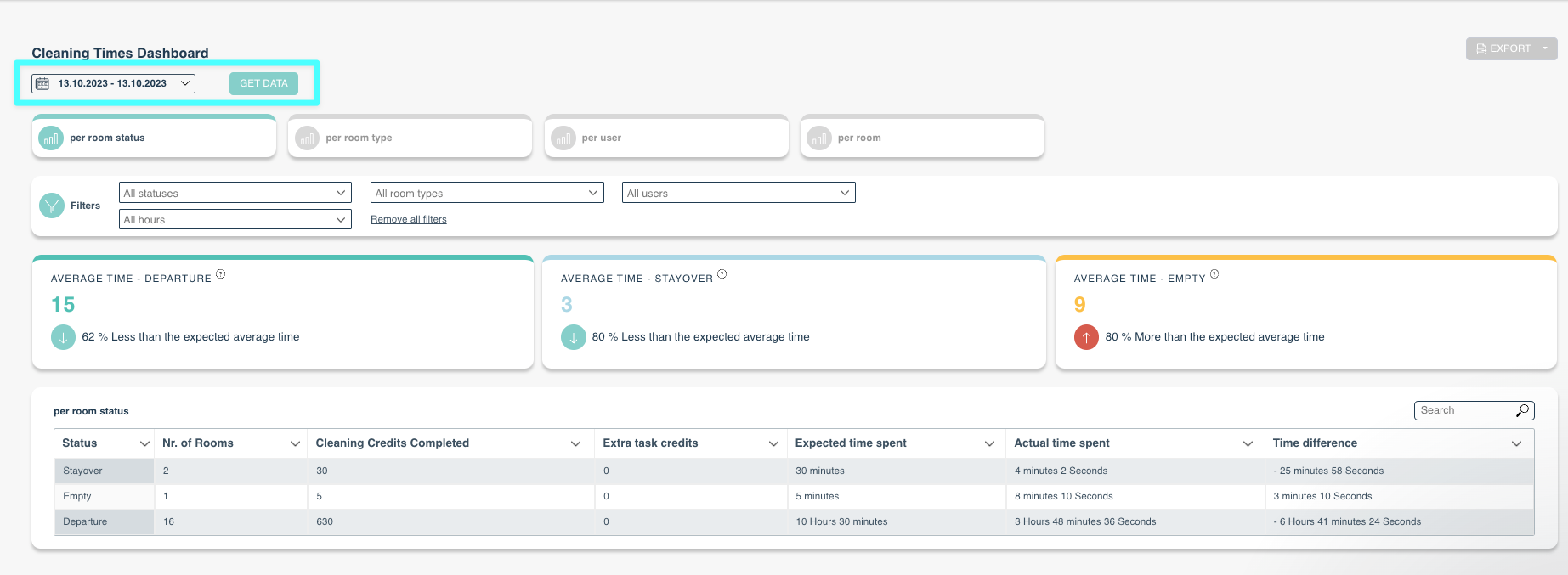Open the All hours filter dropdown
This screenshot has width=1568, height=575.
(235, 219)
